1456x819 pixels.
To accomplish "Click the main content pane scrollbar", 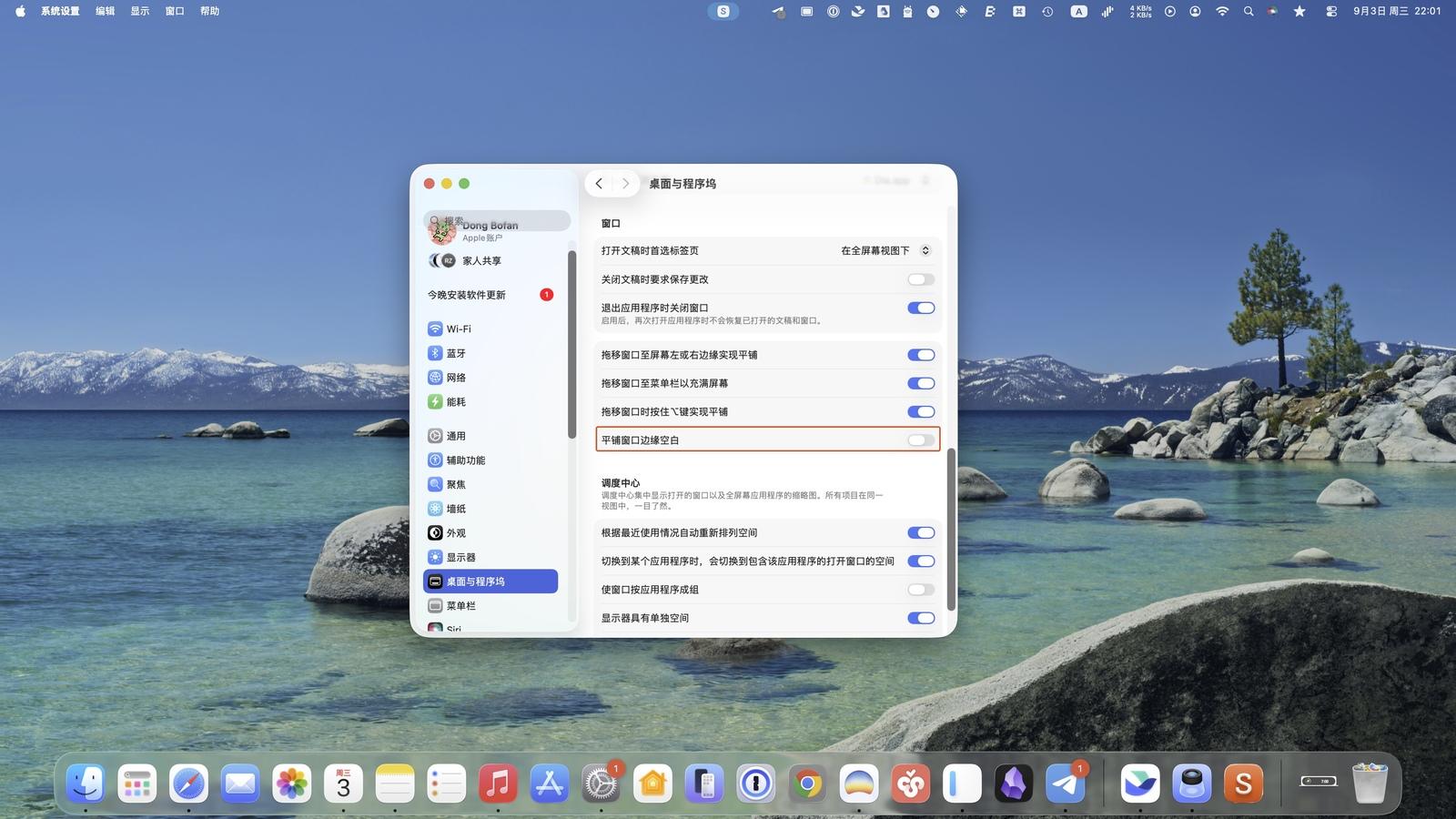I will click(951, 528).
